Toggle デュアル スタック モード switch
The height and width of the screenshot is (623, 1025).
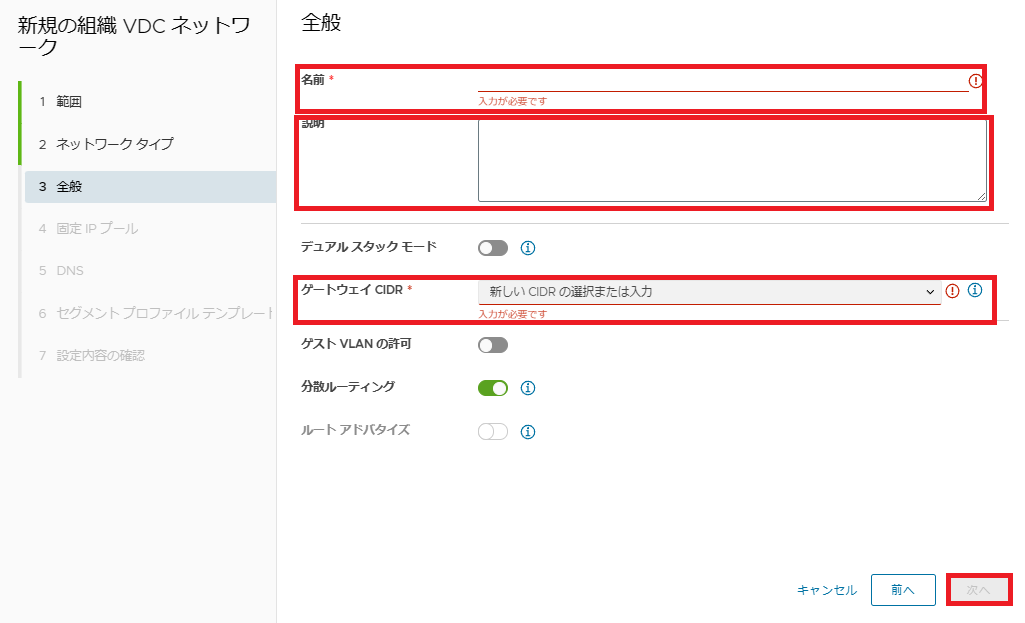pos(493,248)
